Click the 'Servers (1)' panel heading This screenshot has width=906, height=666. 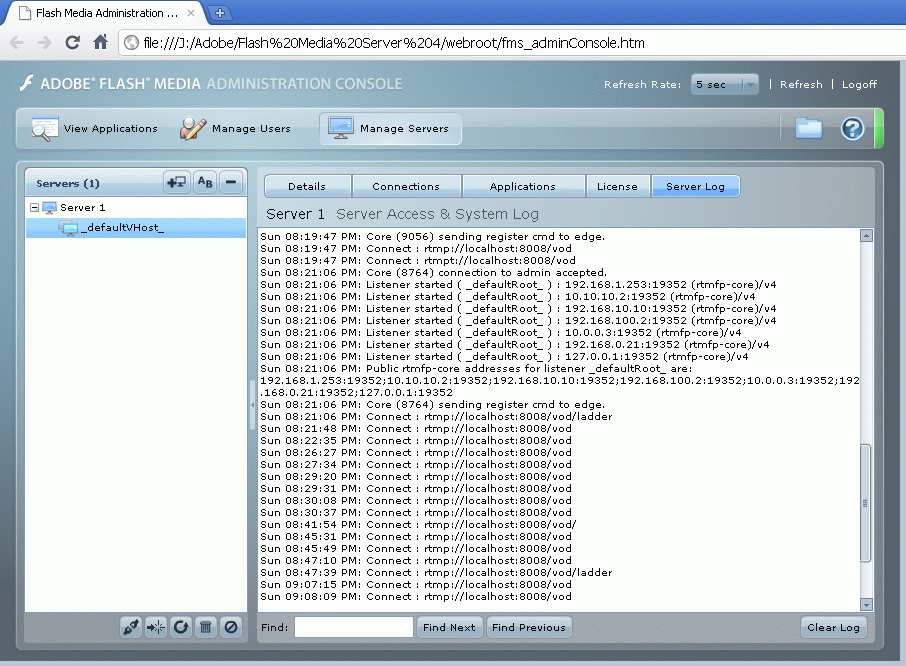68,183
